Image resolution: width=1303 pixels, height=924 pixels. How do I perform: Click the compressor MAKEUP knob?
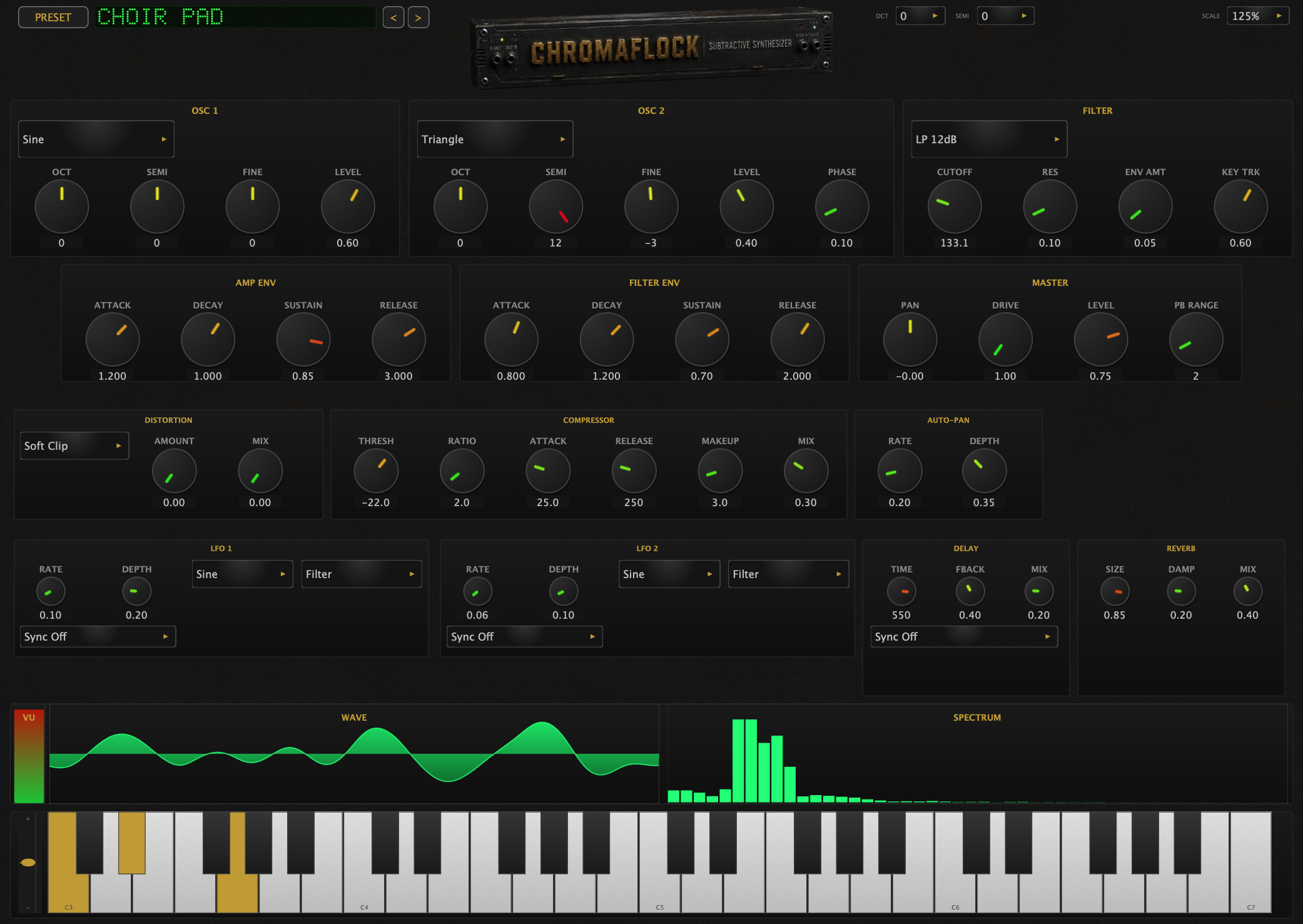[720, 471]
